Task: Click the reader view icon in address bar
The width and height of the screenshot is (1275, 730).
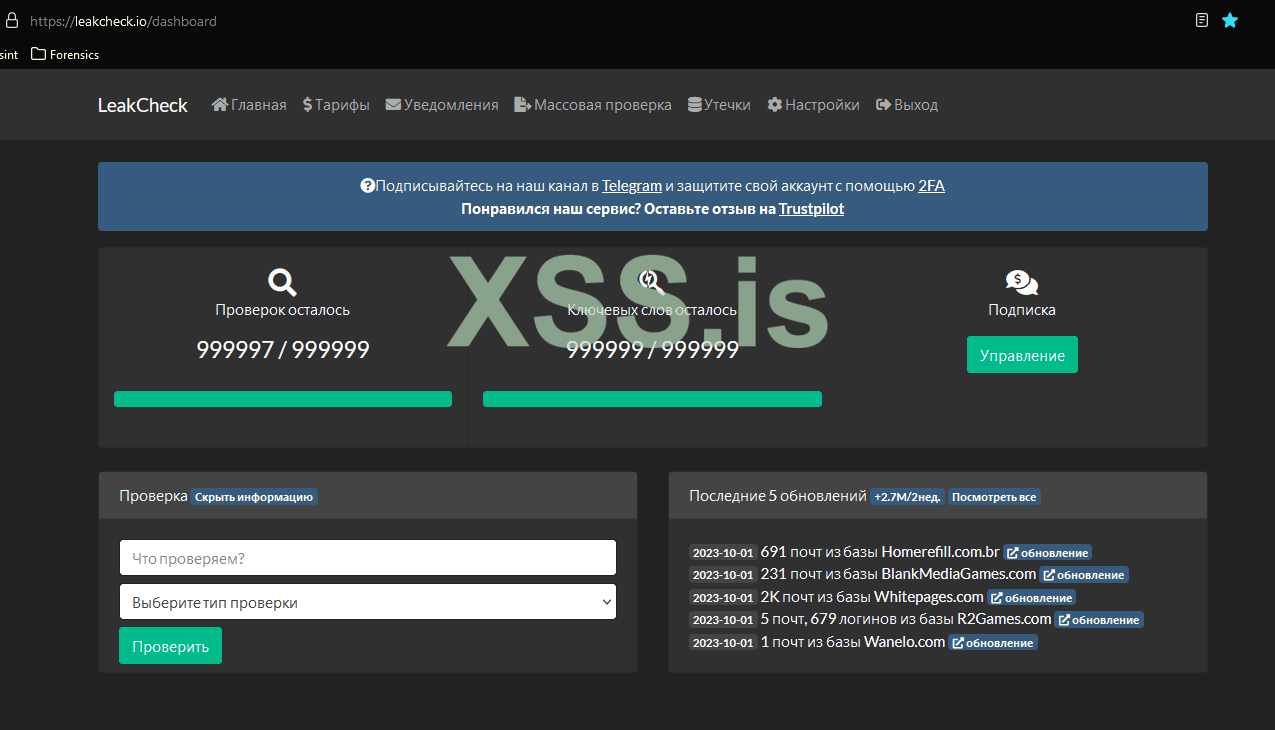Action: [x=1202, y=20]
